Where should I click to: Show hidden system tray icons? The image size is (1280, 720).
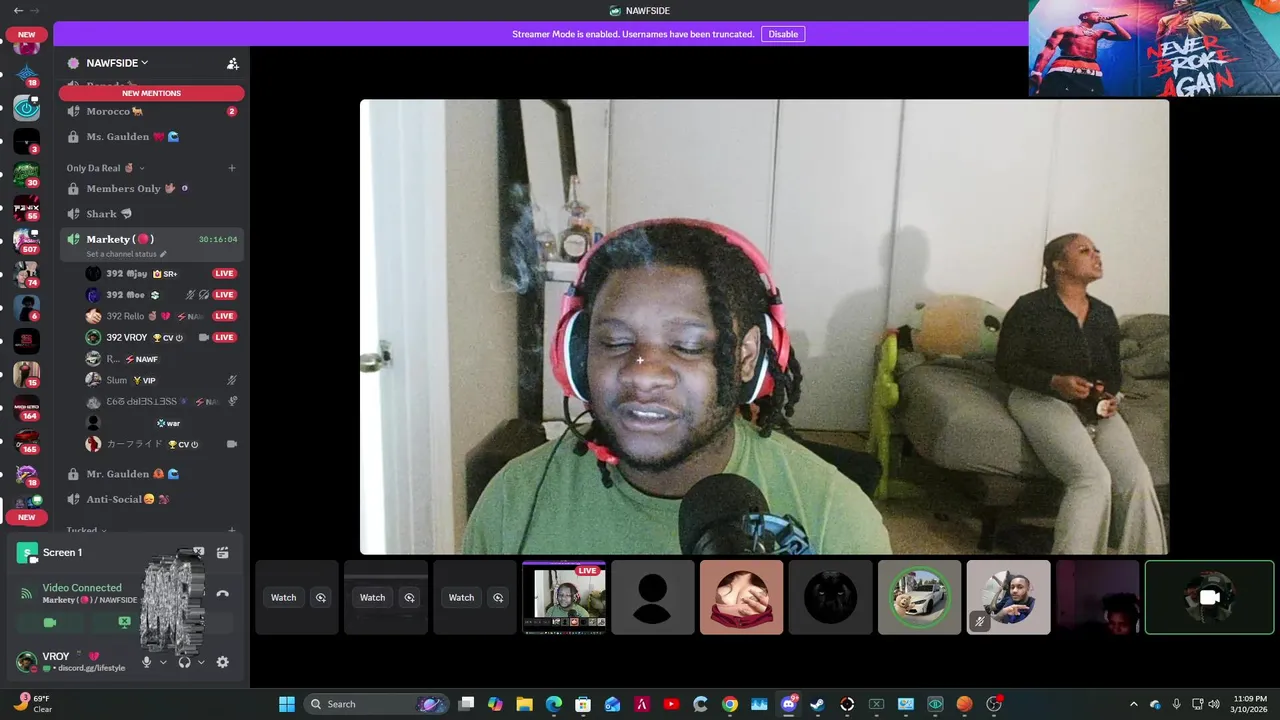pos(1133,704)
